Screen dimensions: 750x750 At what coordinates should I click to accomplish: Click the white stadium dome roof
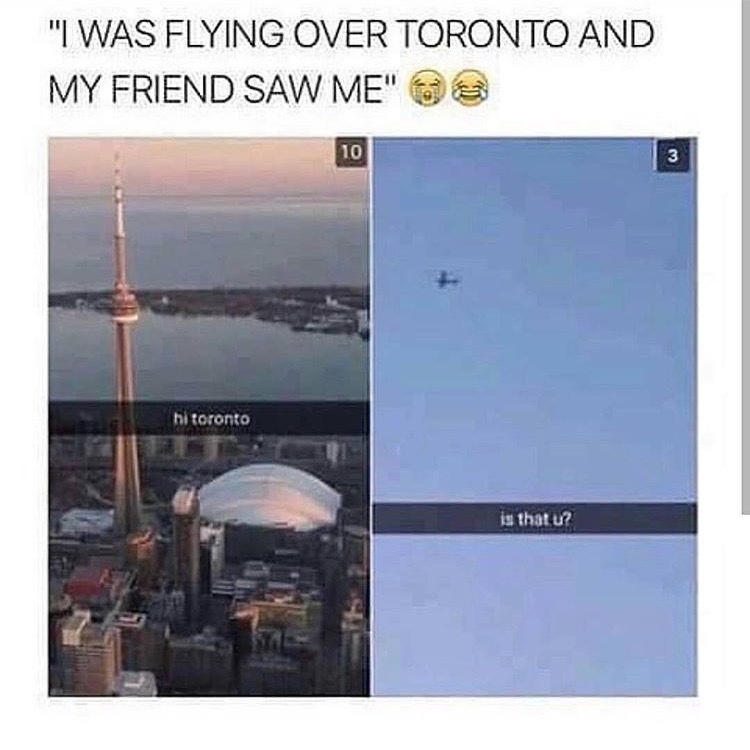click(271, 495)
